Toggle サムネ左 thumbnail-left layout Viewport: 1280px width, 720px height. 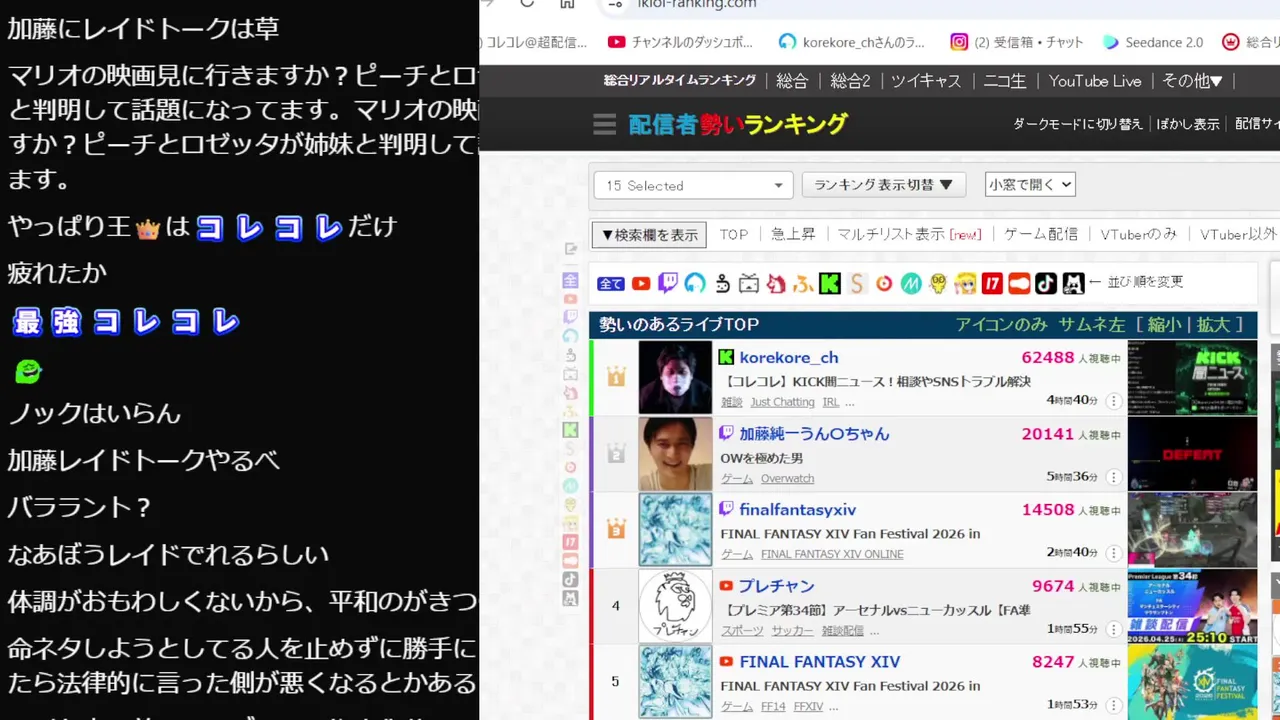(1092, 324)
